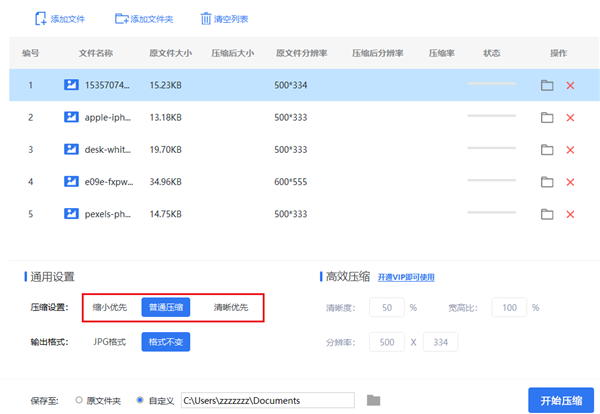Open output folder for pexels-ph file
The width and height of the screenshot is (600, 414).
[x=547, y=214]
